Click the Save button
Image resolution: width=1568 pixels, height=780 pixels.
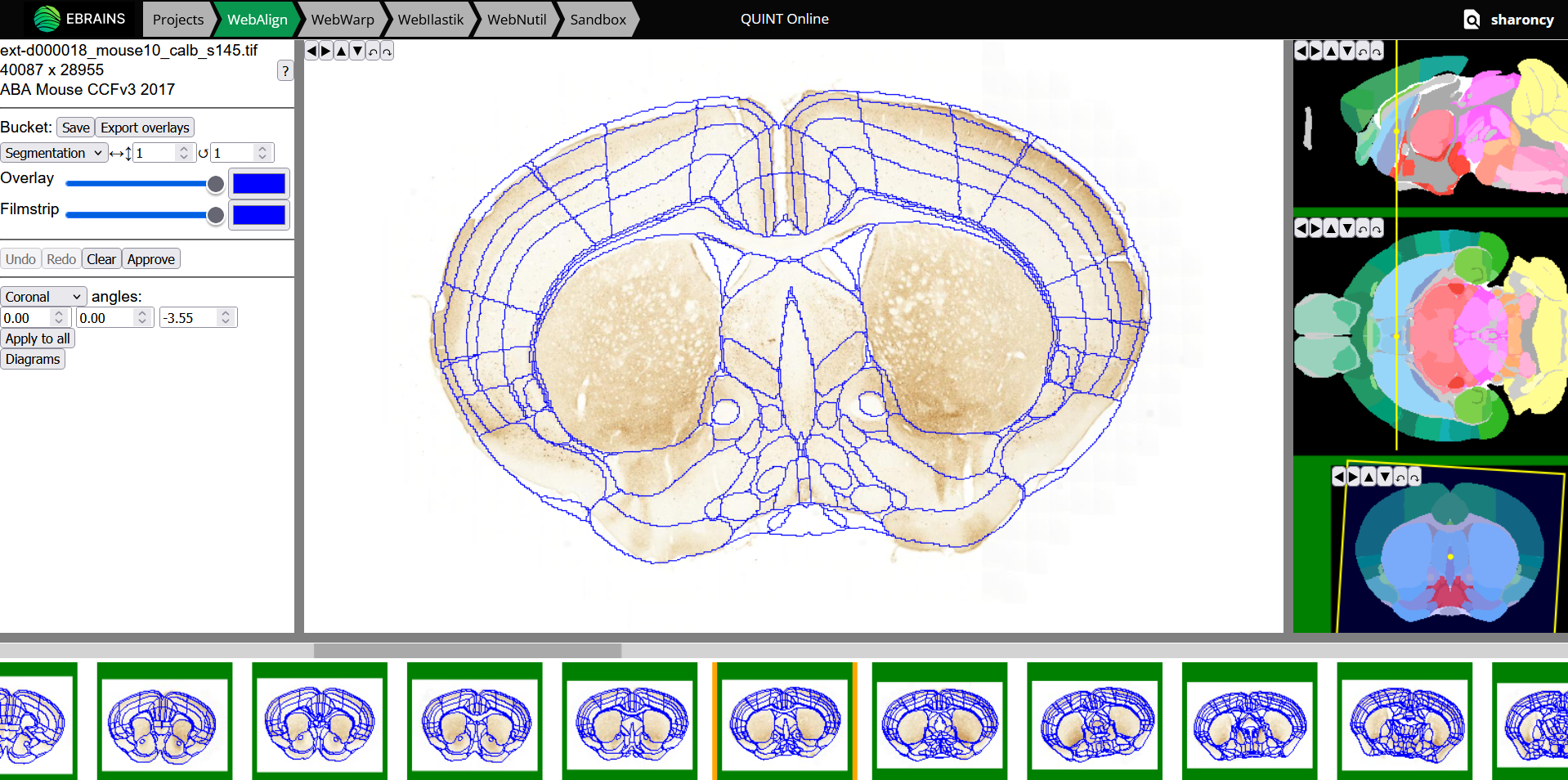coord(75,128)
